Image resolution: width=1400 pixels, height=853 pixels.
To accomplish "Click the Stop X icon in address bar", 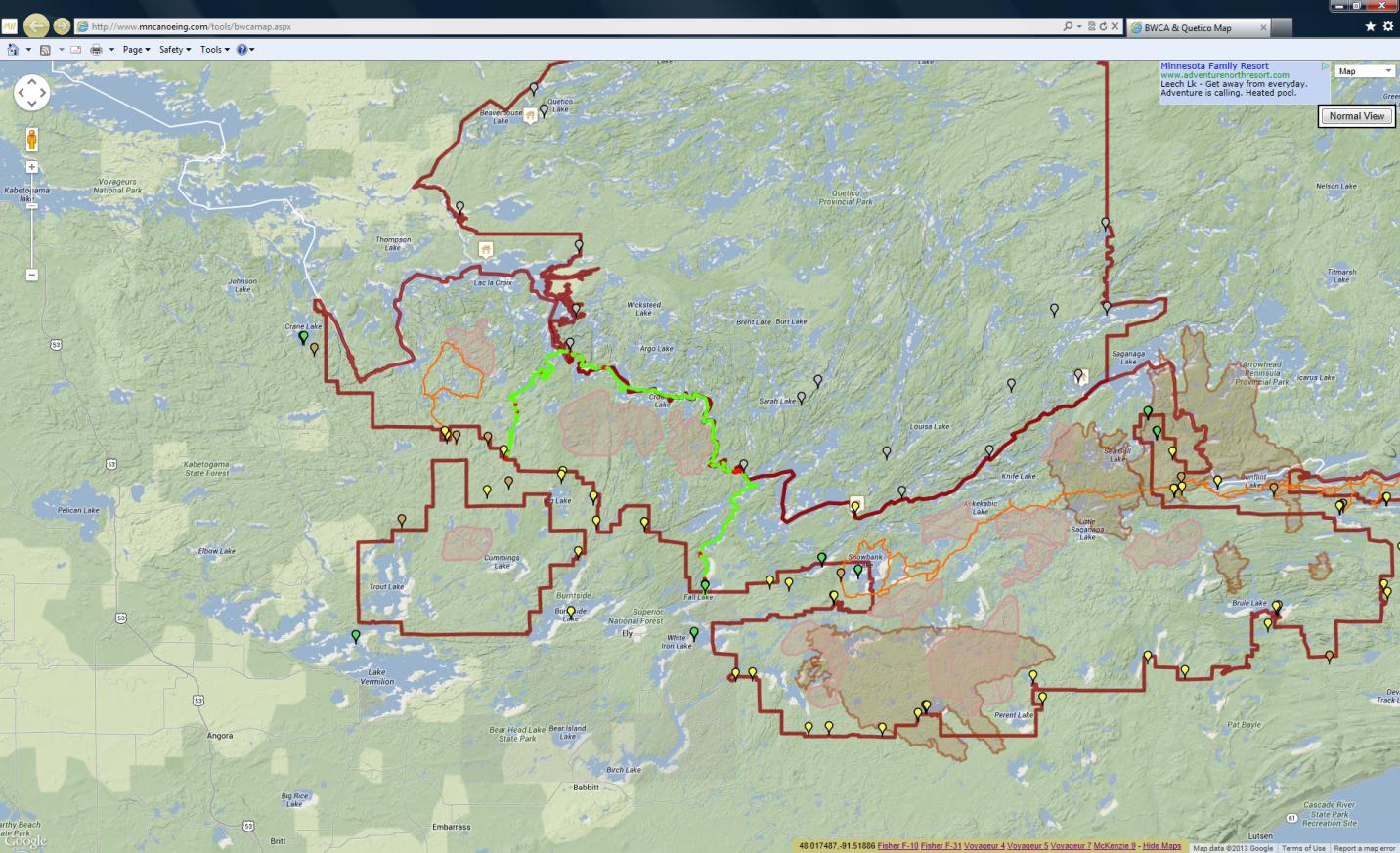I will click(x=1115, y=26).
